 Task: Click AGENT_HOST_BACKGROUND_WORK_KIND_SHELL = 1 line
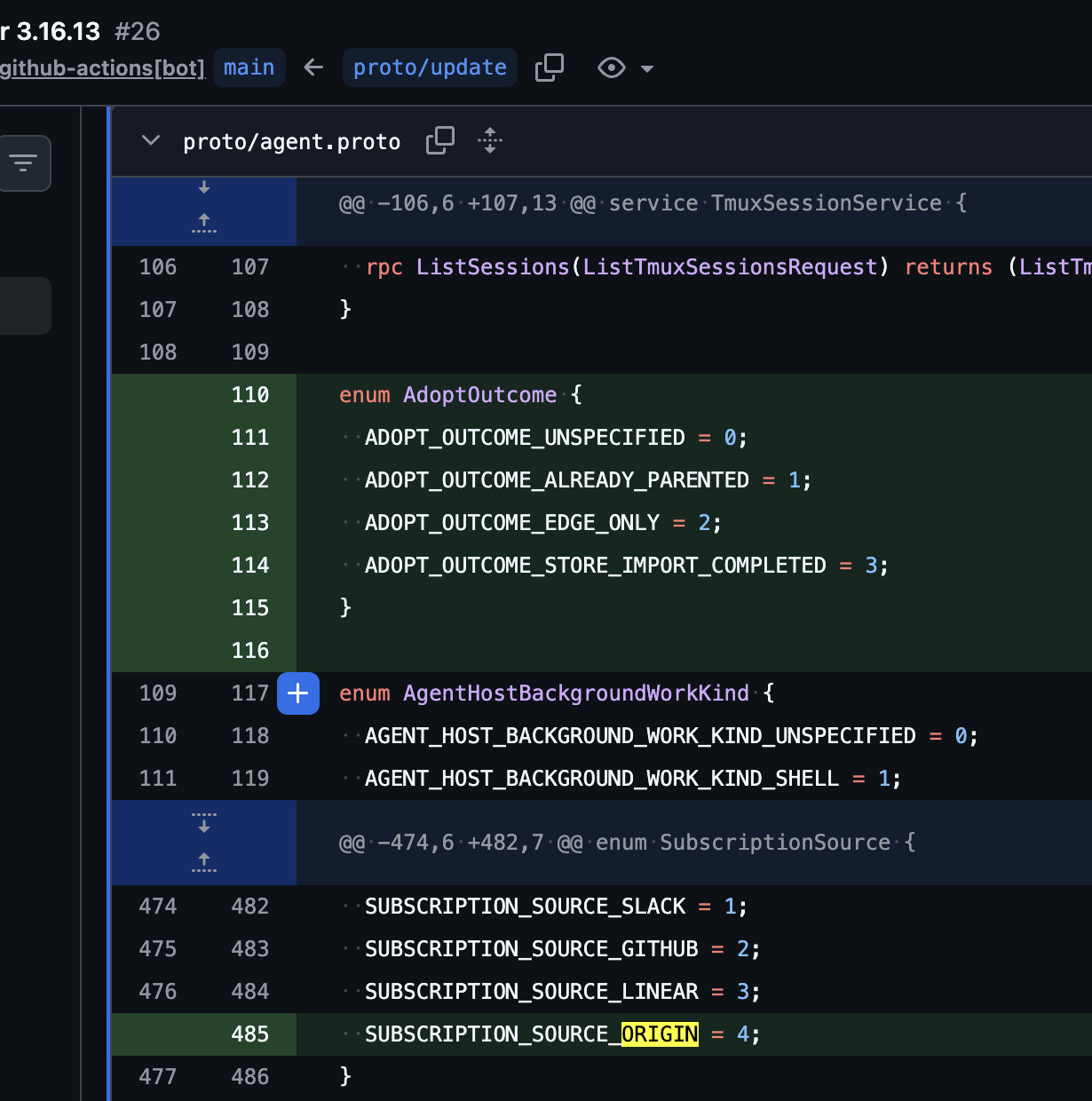coord(633,779)
